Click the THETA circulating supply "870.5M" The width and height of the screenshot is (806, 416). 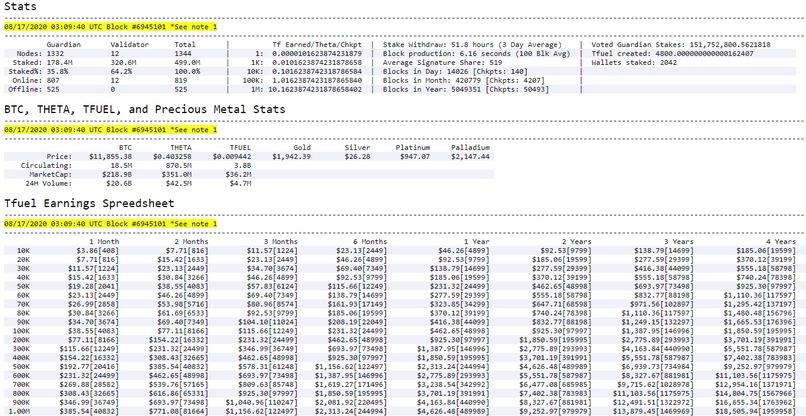pos(179,165)
